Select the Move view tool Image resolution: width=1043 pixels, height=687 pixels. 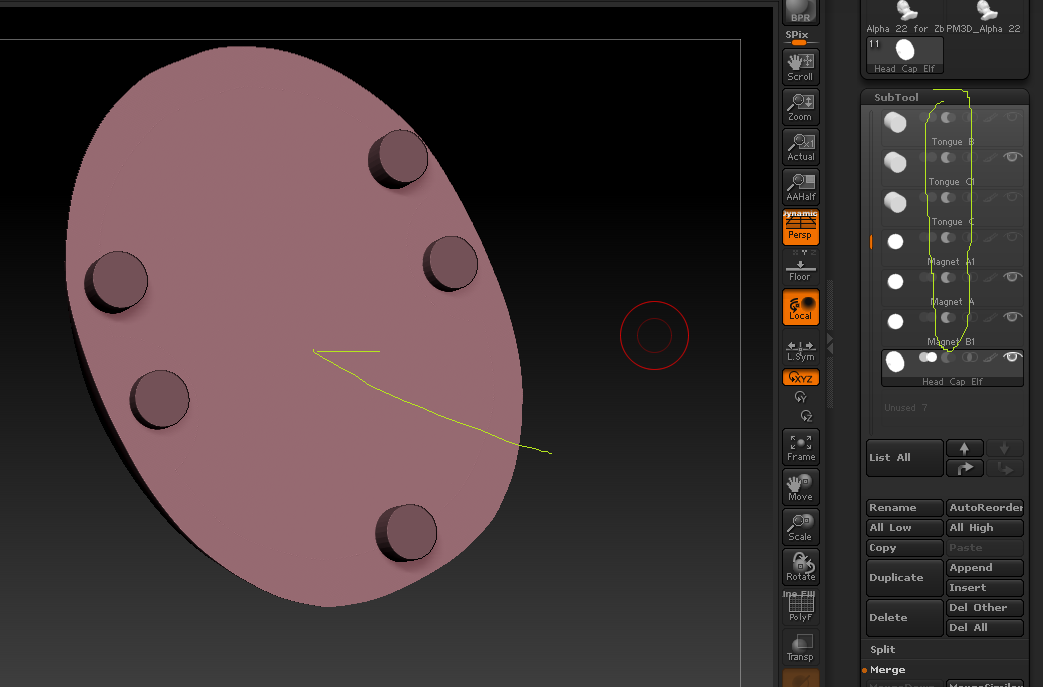coord(800,487)
